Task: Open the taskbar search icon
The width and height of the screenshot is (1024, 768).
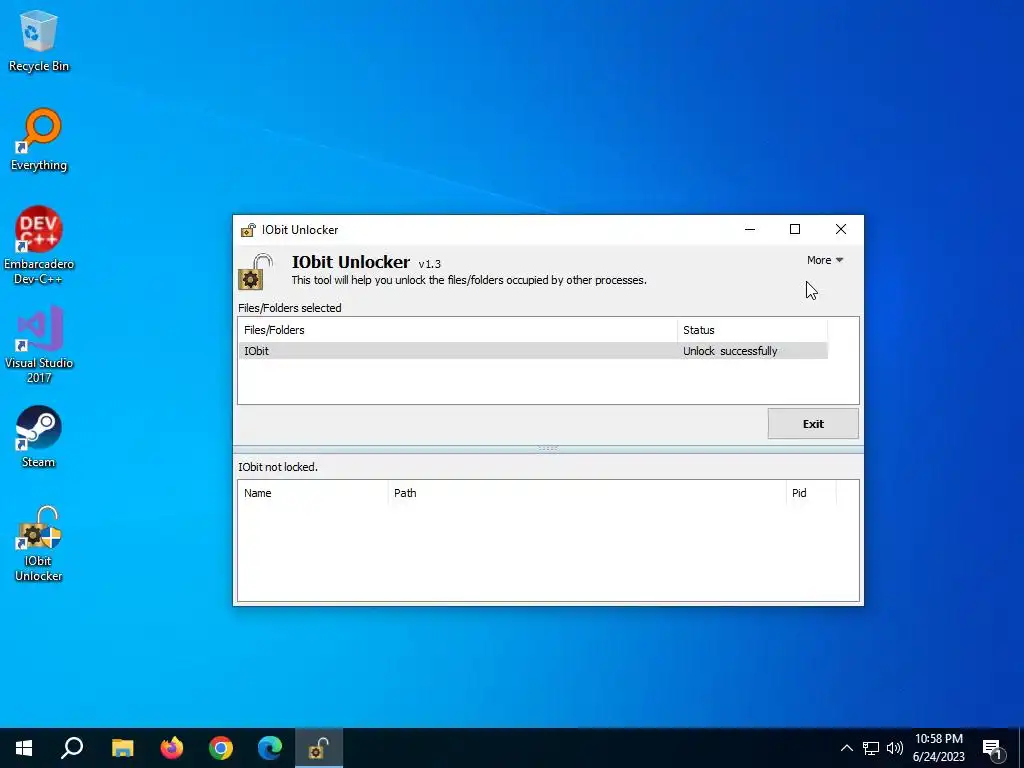Action: (x=72, y=748)
